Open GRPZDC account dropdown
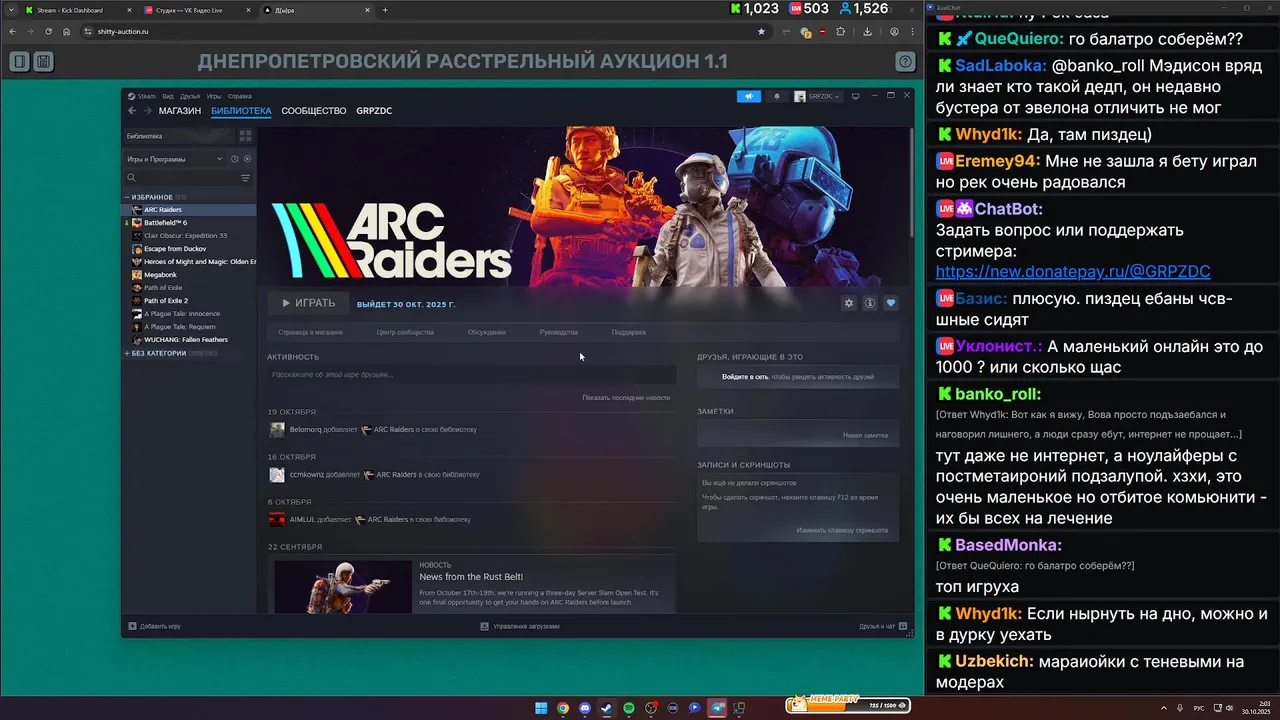Screen dimensions: 1280x720 tap(818, 96)
